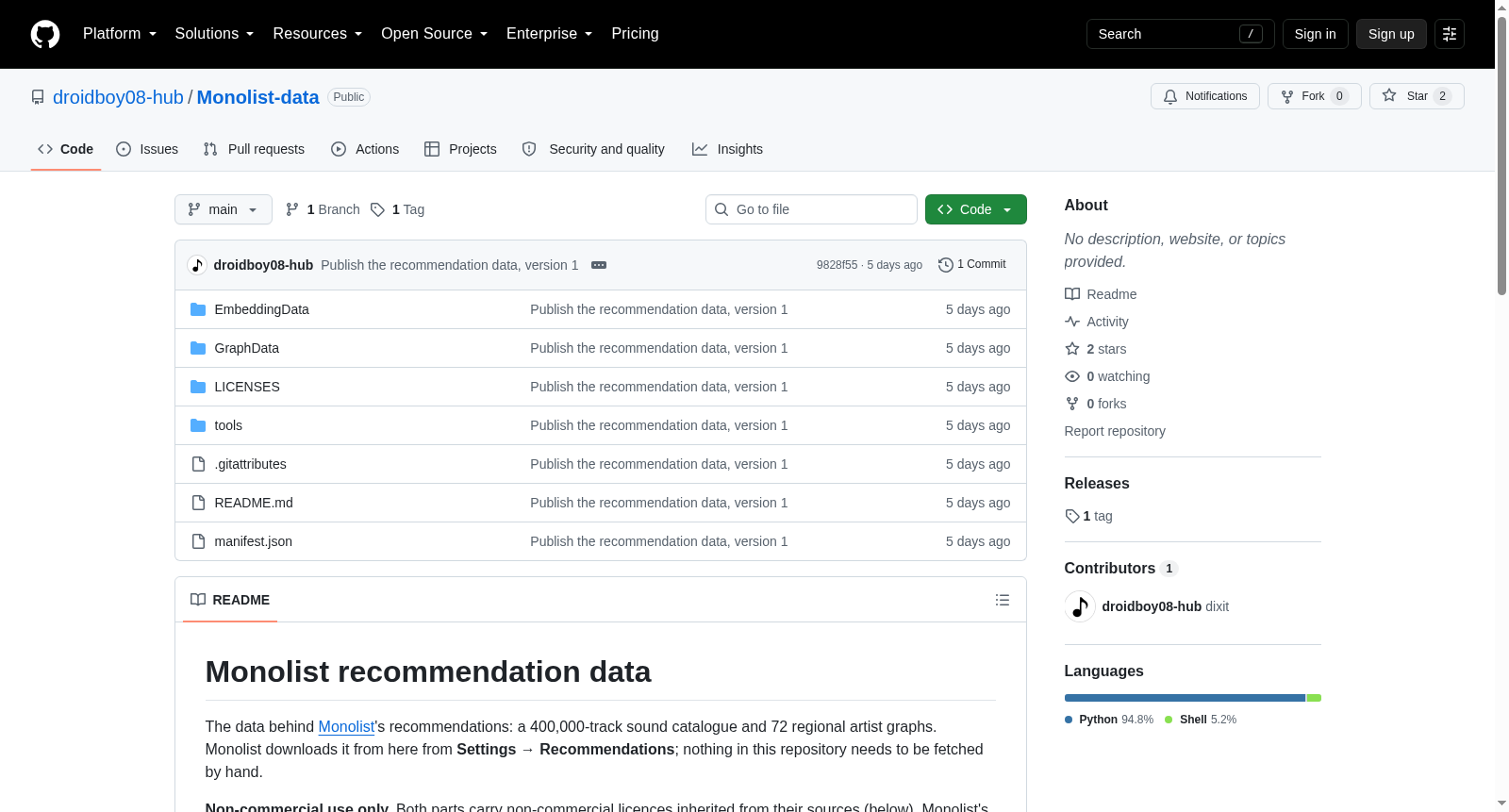1509x812 pixels.
Task: Click the Sign up button
Action: click(1391, 34)
